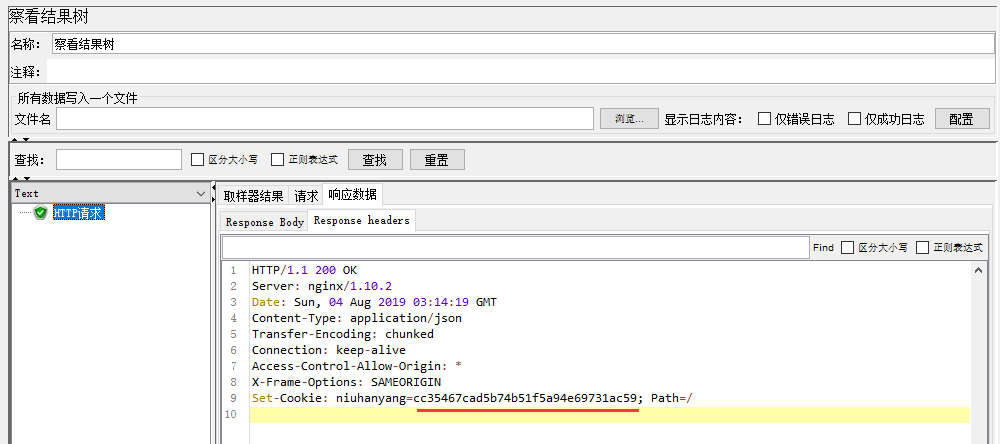This screenshot has width=1000, height=444.
Task: Select the HTTP请求 result in tree
Action: click(x=78, y=213)
